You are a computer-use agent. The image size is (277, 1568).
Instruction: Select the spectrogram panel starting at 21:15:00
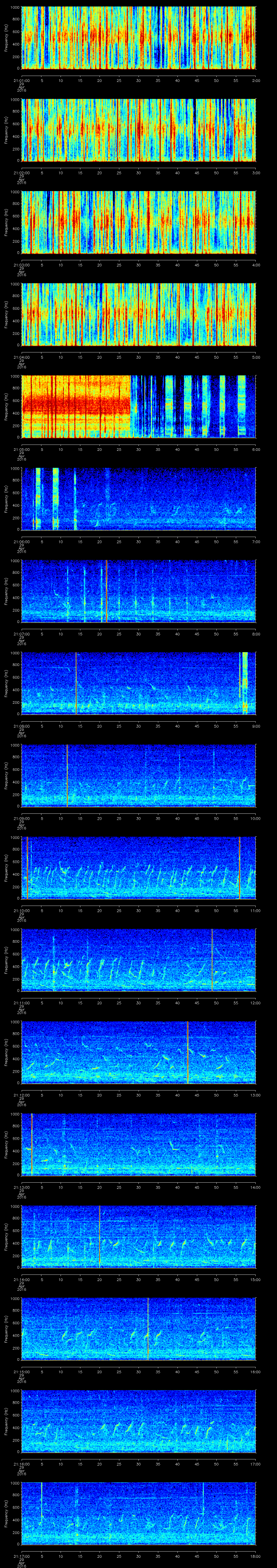pyautogui.click(x=139, y=1329)
